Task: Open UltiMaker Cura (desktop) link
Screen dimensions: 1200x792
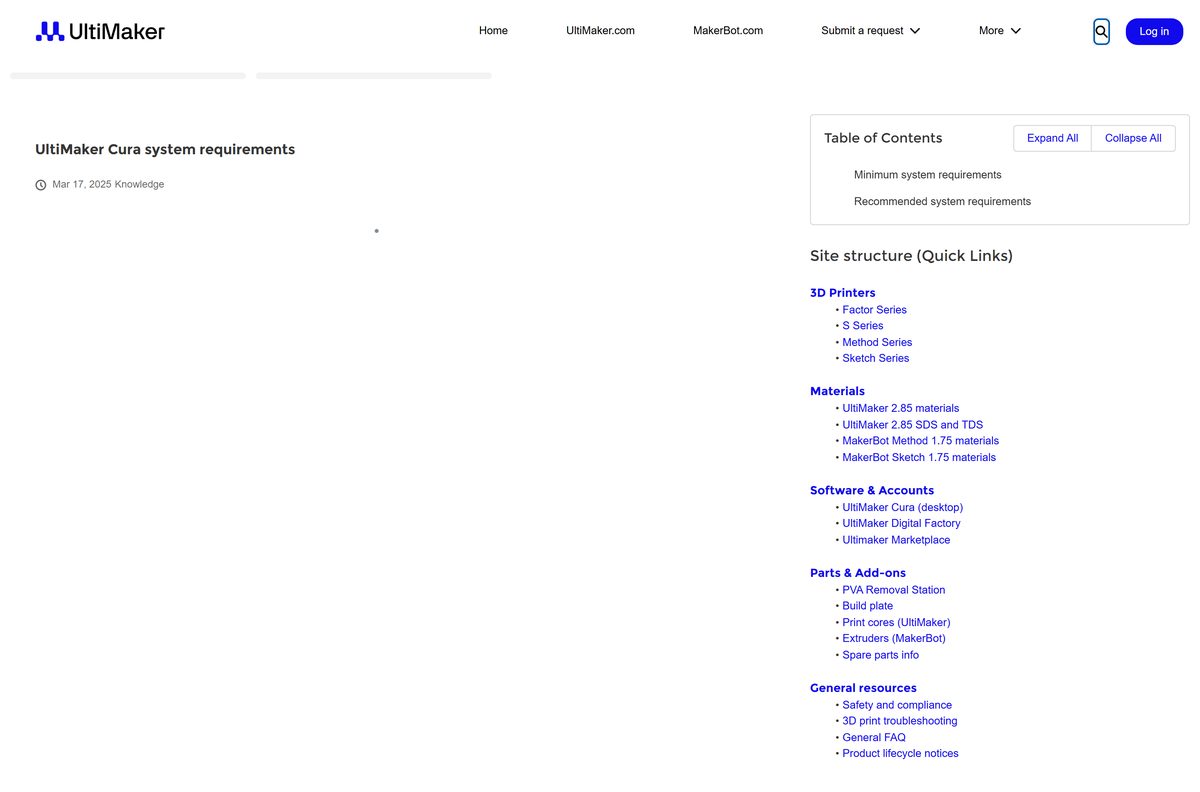Action: click(x=902, y=507)
